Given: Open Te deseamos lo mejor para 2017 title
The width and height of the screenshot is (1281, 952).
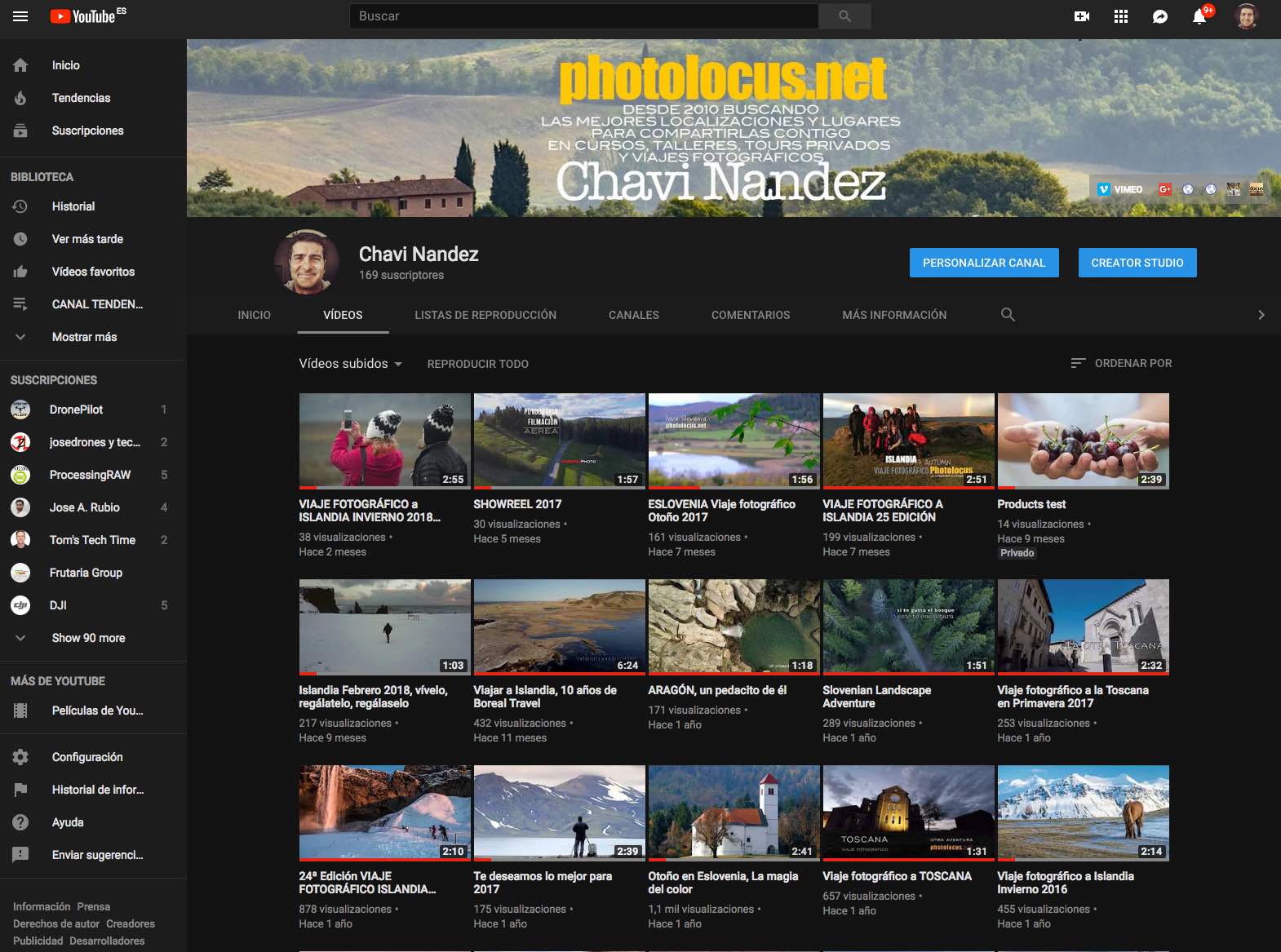Looking at the screenshot, I should tap(543, 883).
